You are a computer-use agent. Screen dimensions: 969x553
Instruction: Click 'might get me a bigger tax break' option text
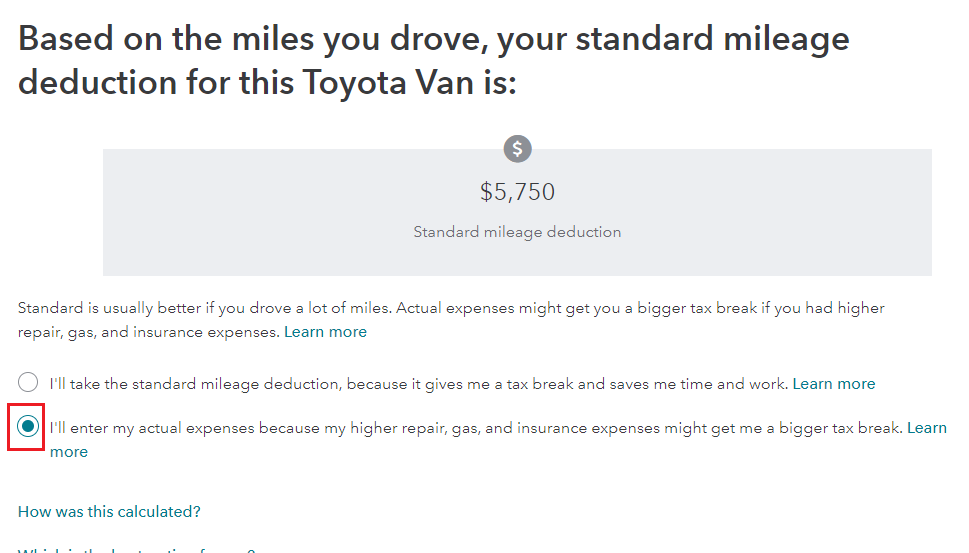[783, 428]
